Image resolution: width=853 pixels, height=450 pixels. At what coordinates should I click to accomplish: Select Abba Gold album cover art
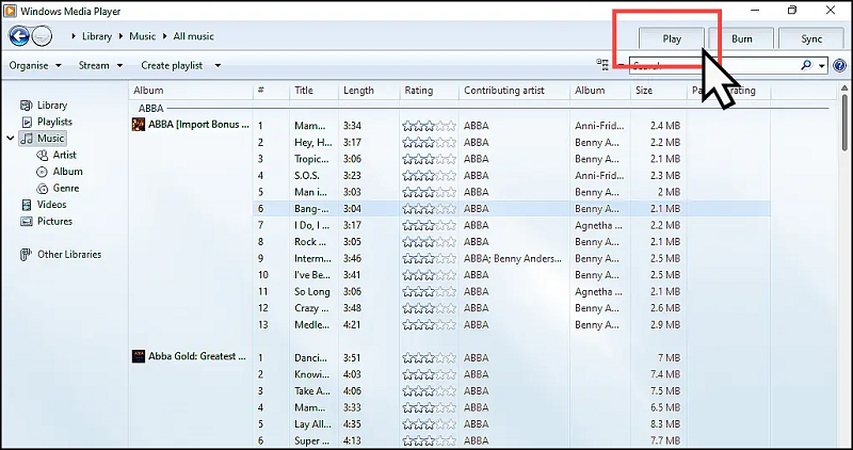(138, 356)
